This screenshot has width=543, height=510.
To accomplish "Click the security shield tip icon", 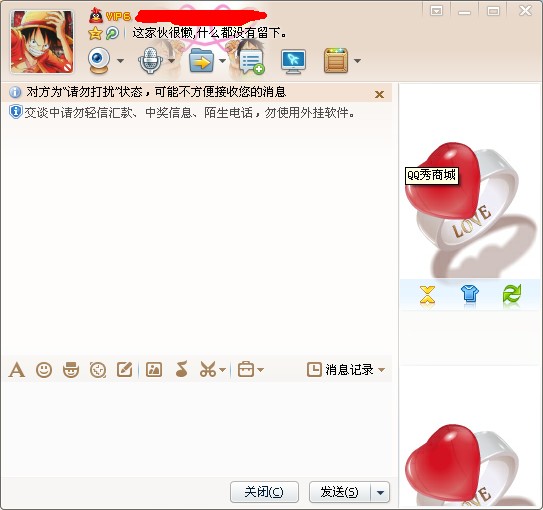I will click(16, 112).
